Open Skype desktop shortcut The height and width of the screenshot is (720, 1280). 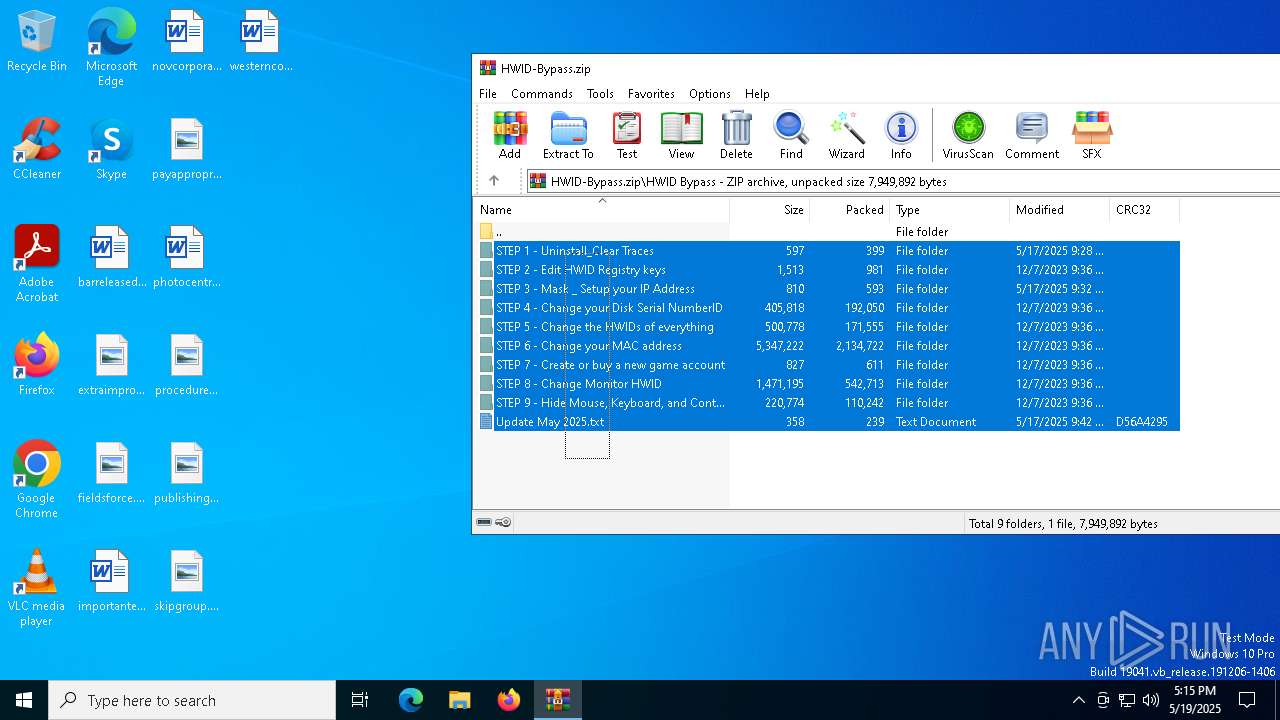click(x=111, y=150)
